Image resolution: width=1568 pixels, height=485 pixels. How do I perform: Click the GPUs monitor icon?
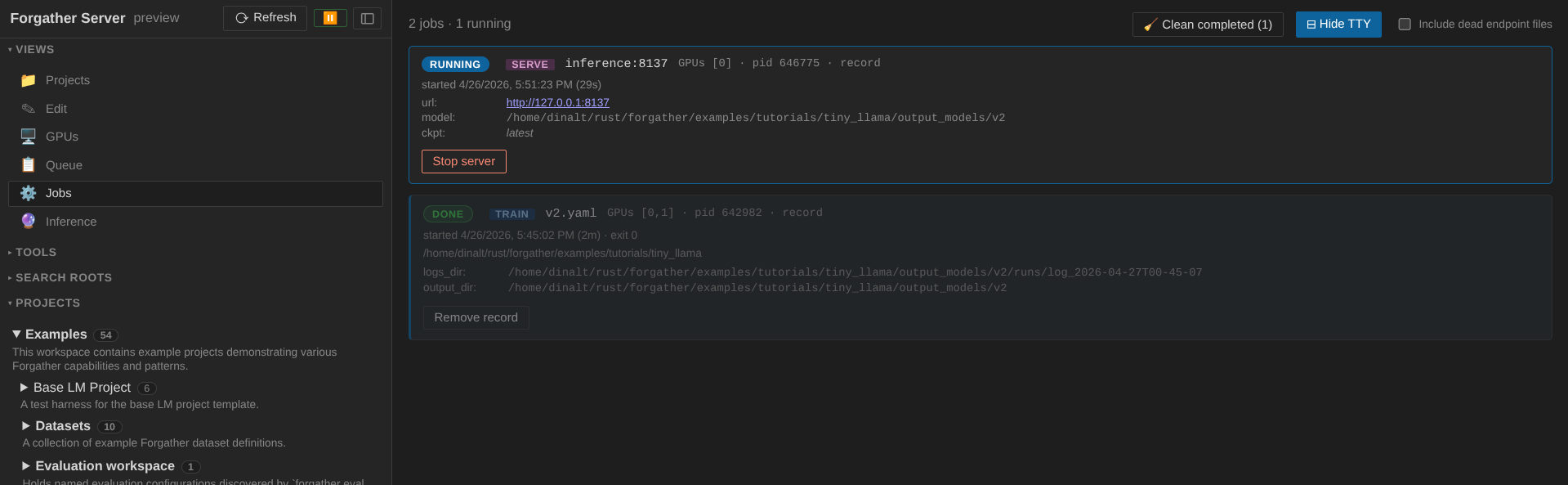click(x=28, y=137)
